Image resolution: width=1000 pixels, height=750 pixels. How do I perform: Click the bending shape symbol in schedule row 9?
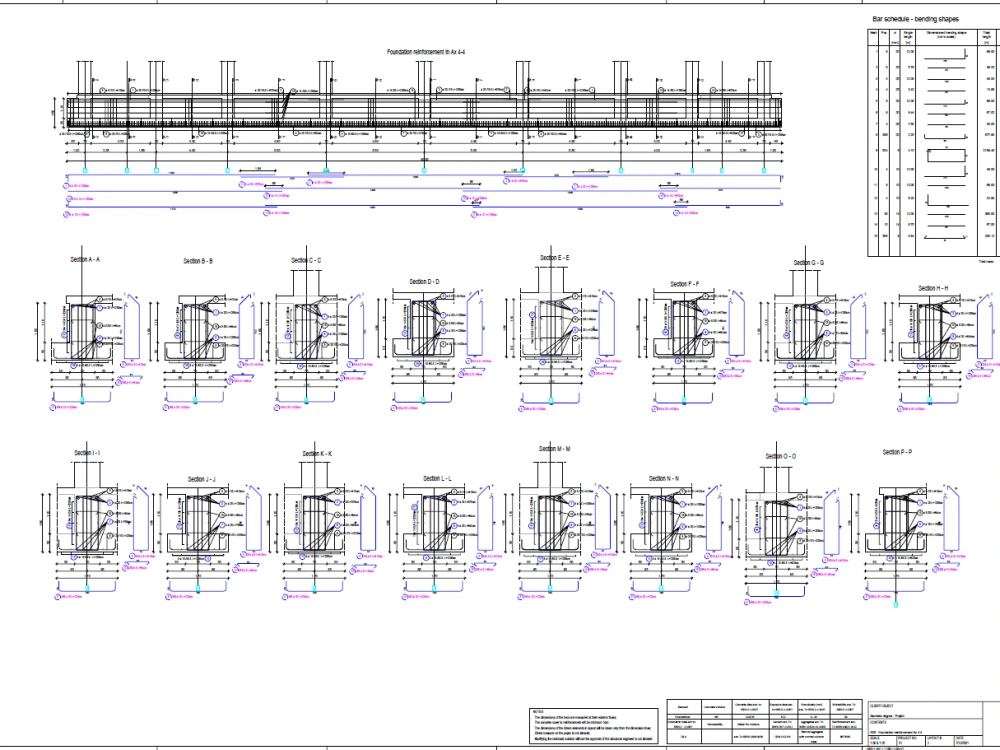(x=947, y=155)
